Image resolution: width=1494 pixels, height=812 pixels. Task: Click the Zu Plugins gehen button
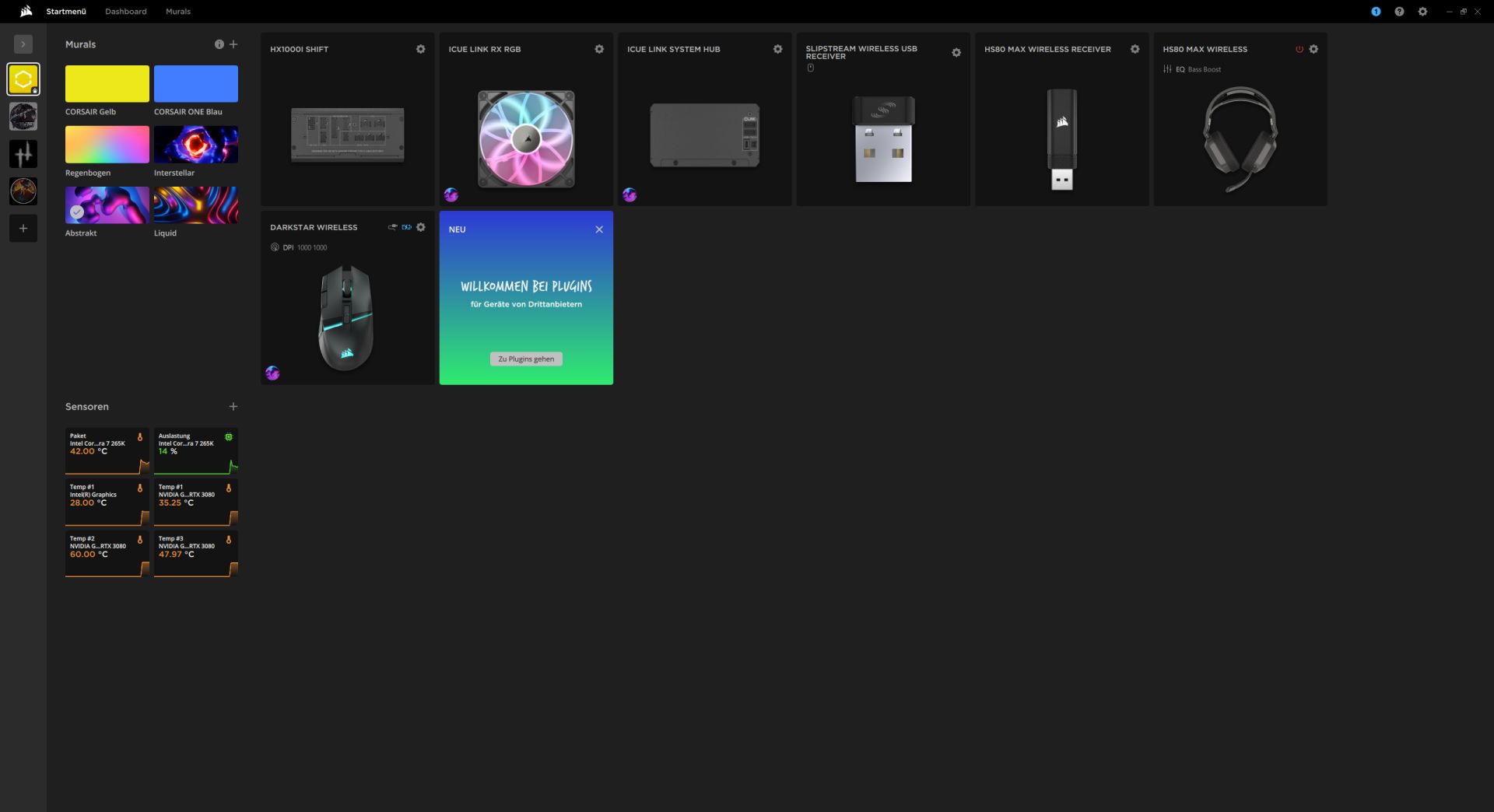coord(526,359)
